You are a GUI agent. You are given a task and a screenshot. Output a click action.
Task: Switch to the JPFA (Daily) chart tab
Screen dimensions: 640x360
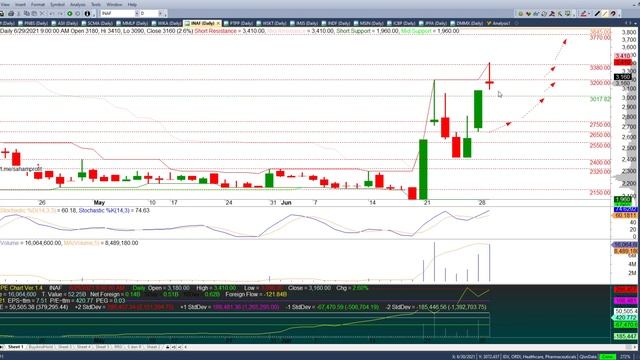(x=433, y=23)
